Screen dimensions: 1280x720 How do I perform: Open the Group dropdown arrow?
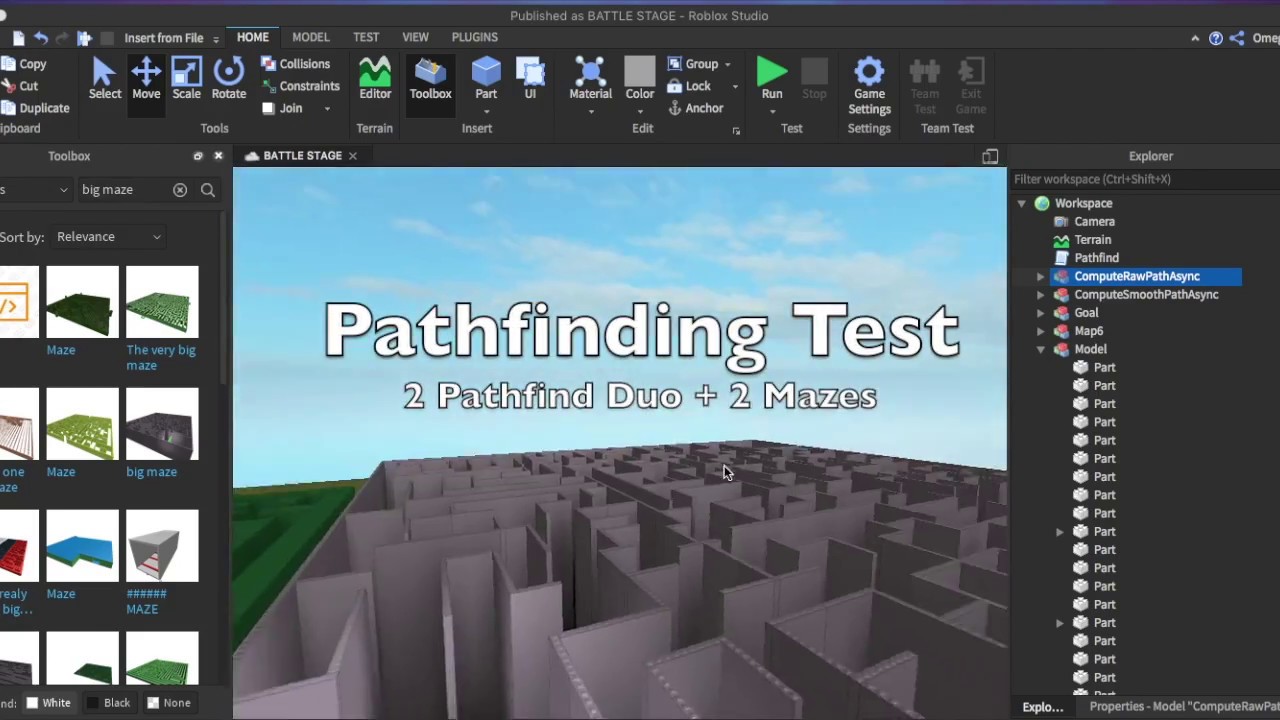click(728, 64)
